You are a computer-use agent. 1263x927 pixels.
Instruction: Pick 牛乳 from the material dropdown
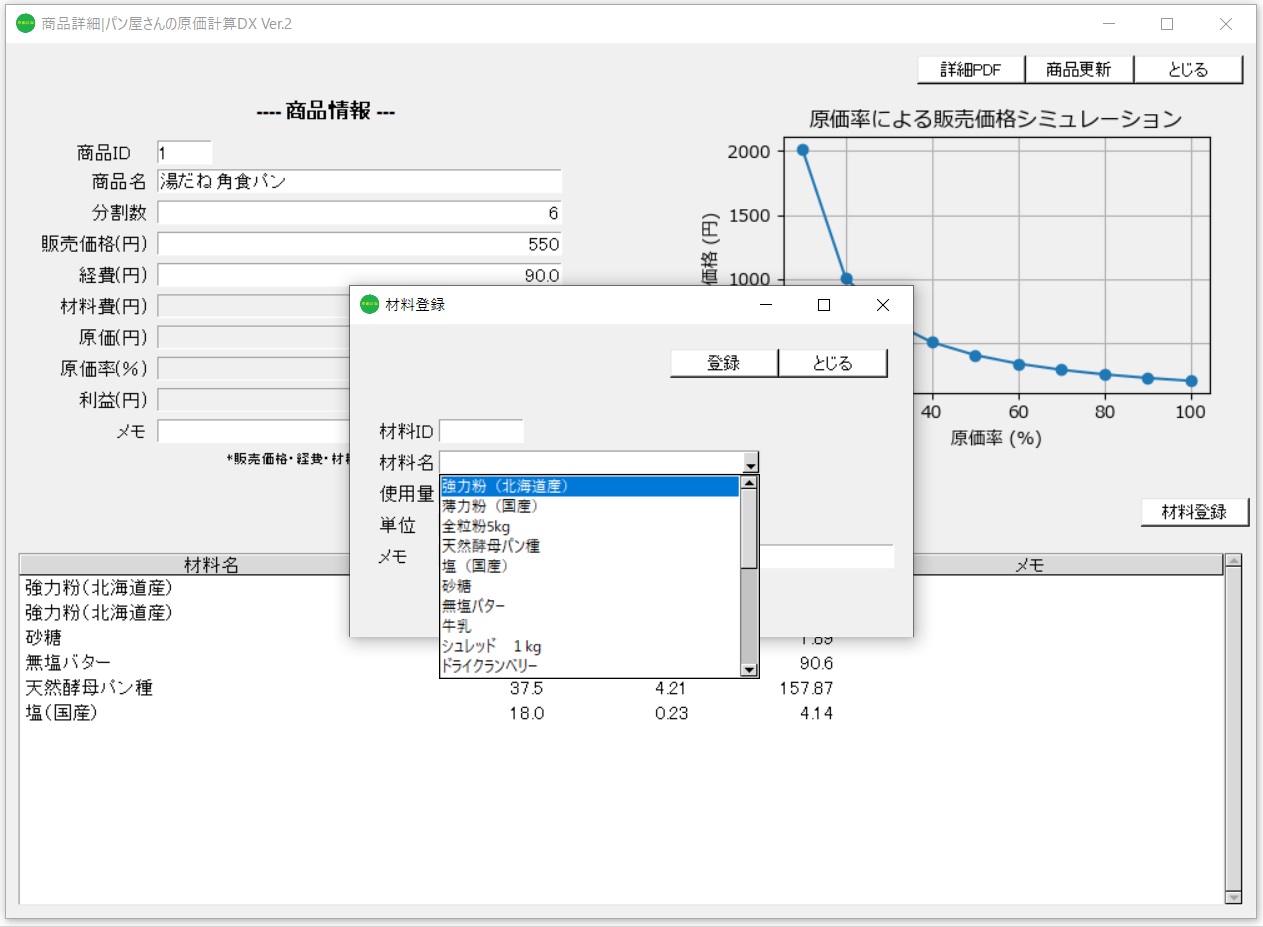point(457,626)
